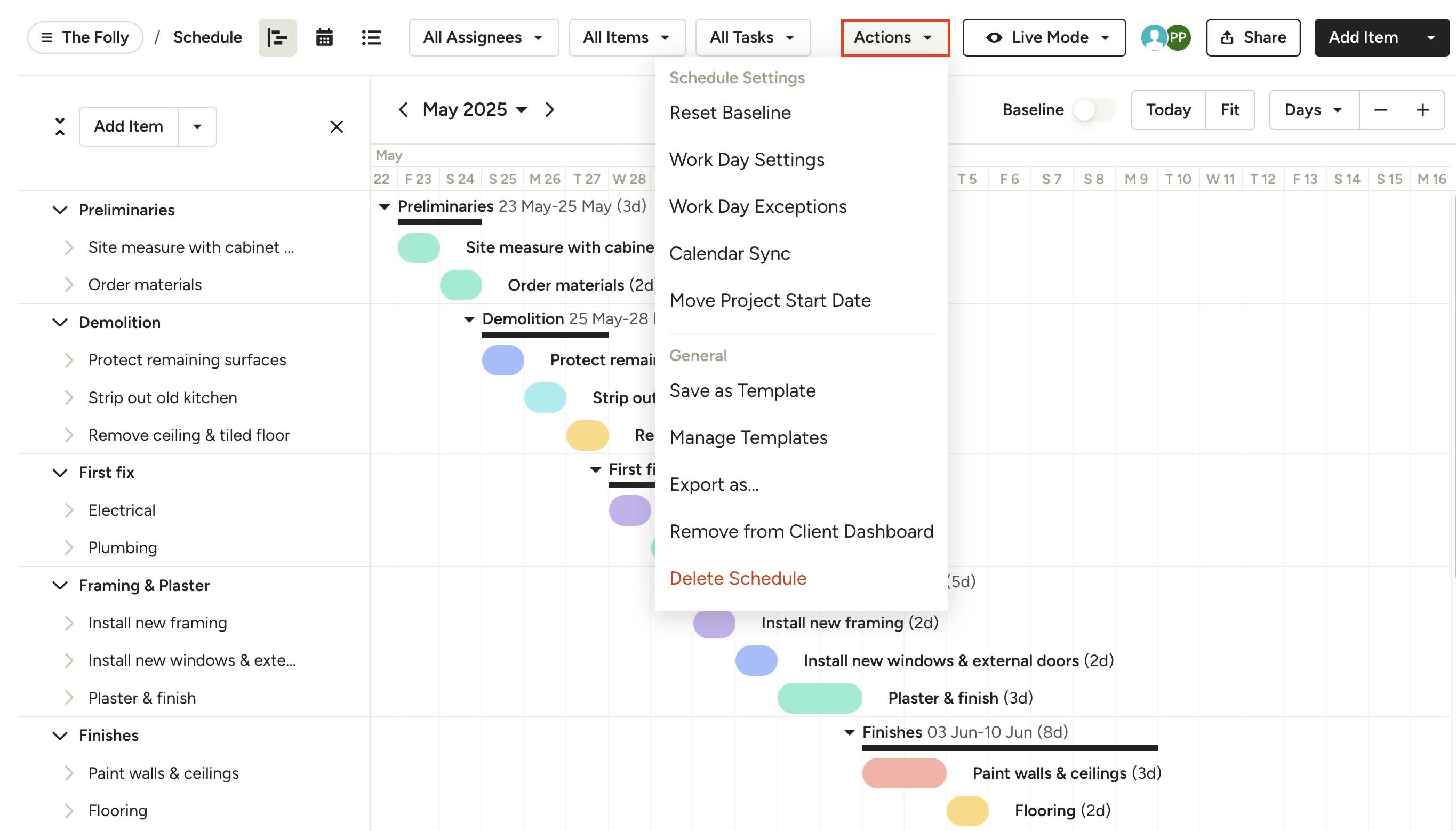Screen dimensions: 1456x831
Task: Choose Save as Template from menu
Action: (742, 391)
